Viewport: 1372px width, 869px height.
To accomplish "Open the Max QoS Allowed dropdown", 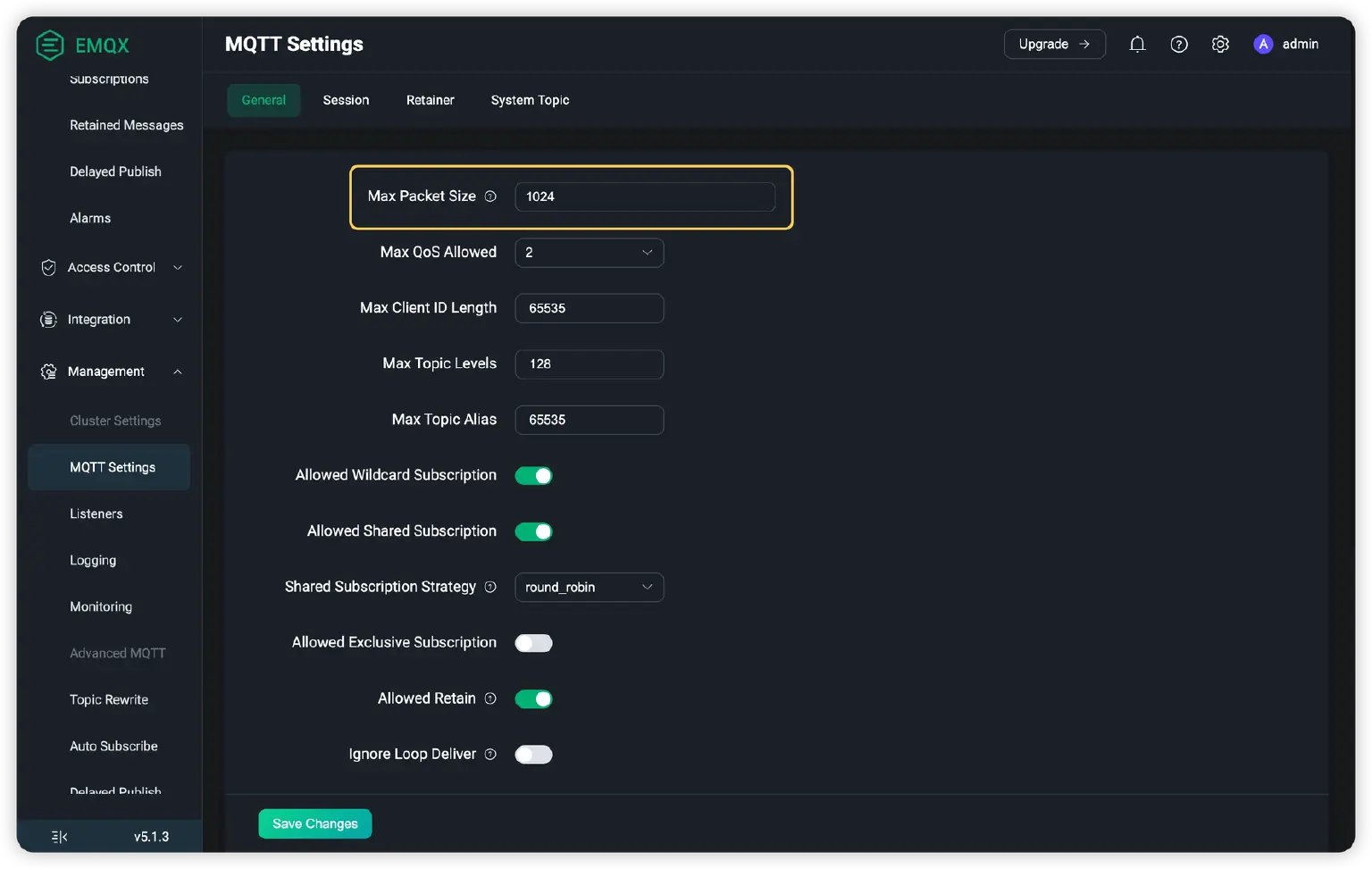I will pyautogui.click(x=589, y=253).
